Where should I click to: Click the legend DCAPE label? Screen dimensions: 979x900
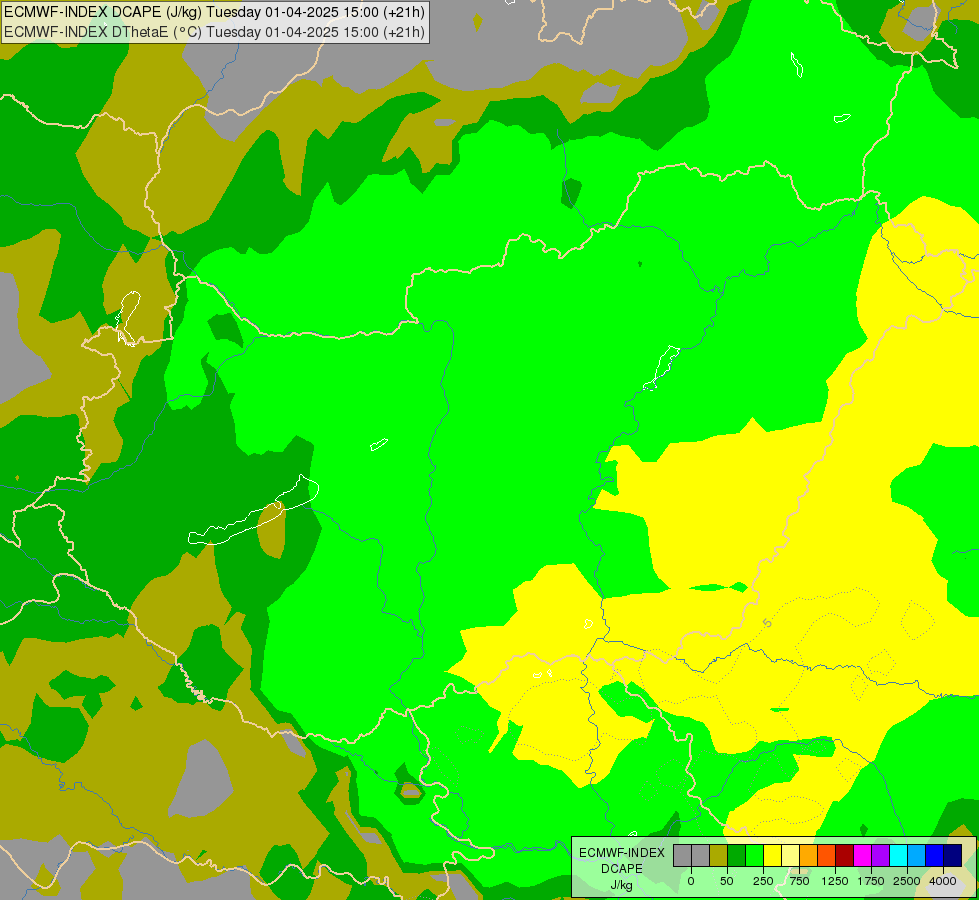tap(622, 869)
